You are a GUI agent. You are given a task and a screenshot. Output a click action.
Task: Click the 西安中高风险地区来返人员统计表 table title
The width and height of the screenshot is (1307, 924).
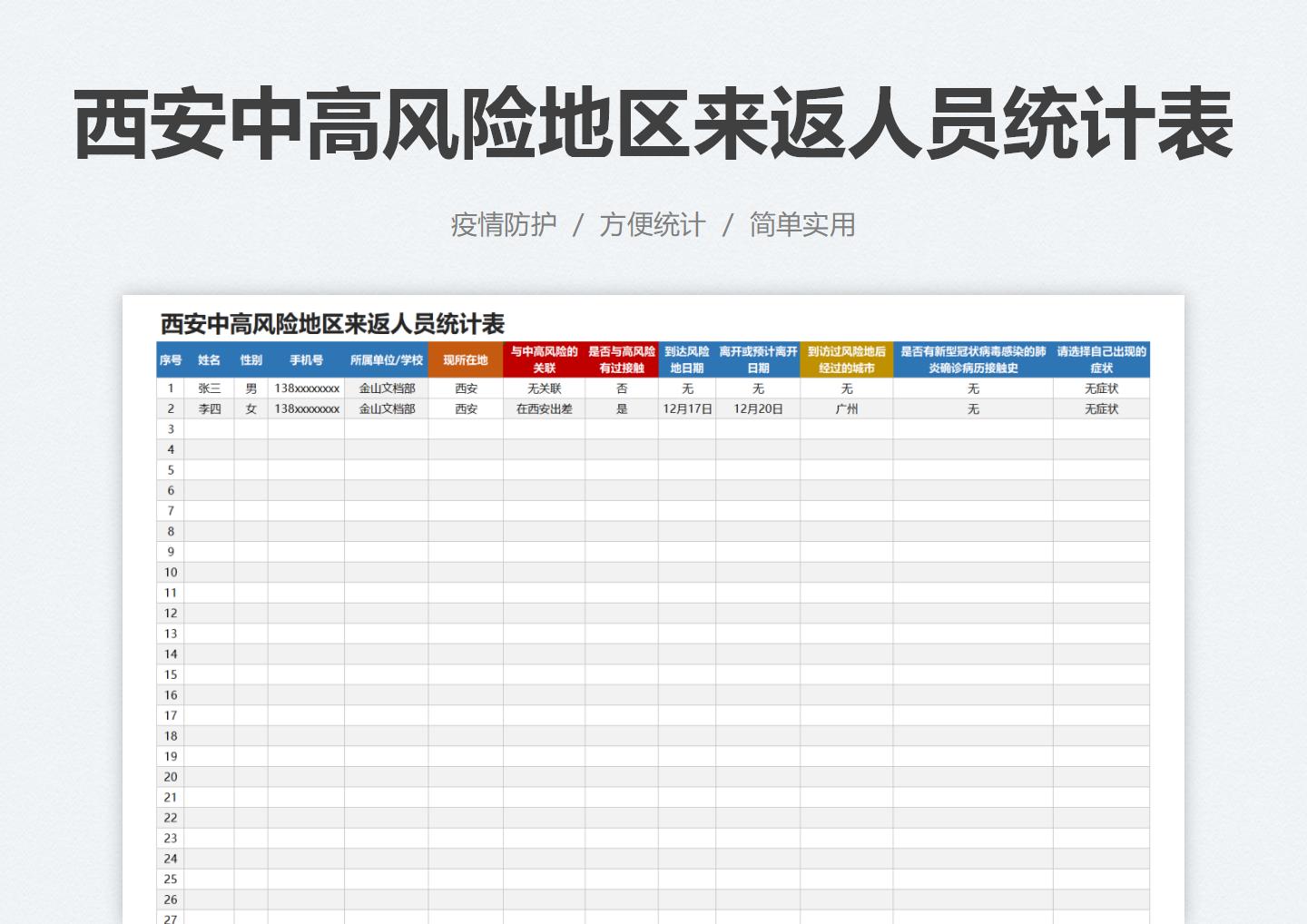(331, 321)
